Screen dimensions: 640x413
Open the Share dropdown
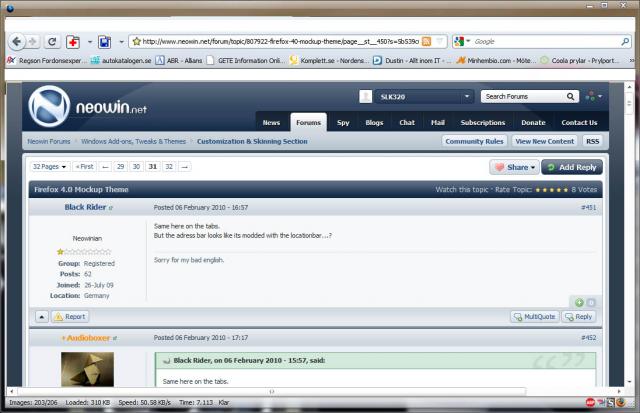coord(515,167)
